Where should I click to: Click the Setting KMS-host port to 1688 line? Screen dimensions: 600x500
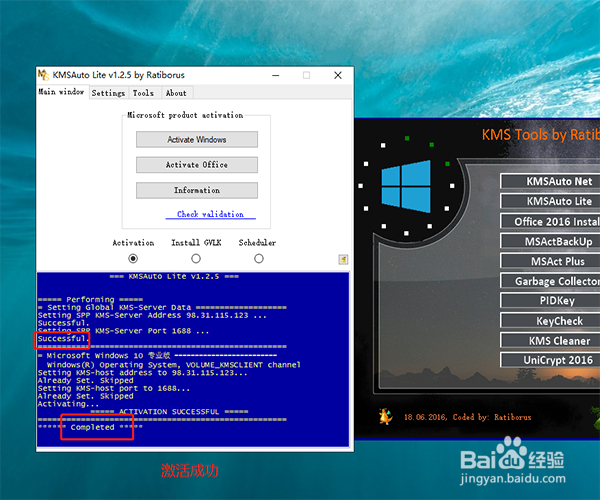[x=114, y=388]
